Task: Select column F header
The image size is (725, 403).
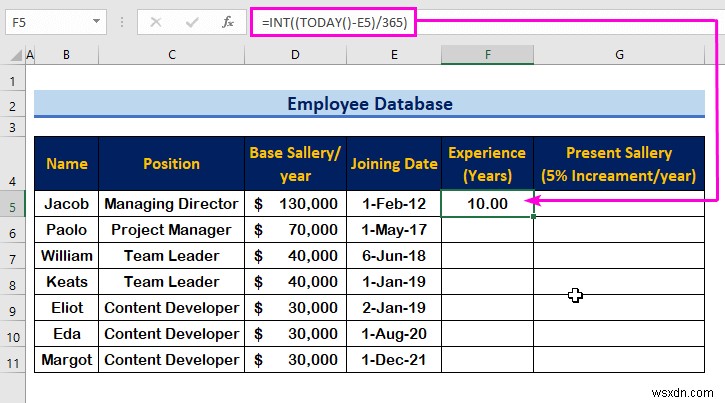Action: pos(487,55)
